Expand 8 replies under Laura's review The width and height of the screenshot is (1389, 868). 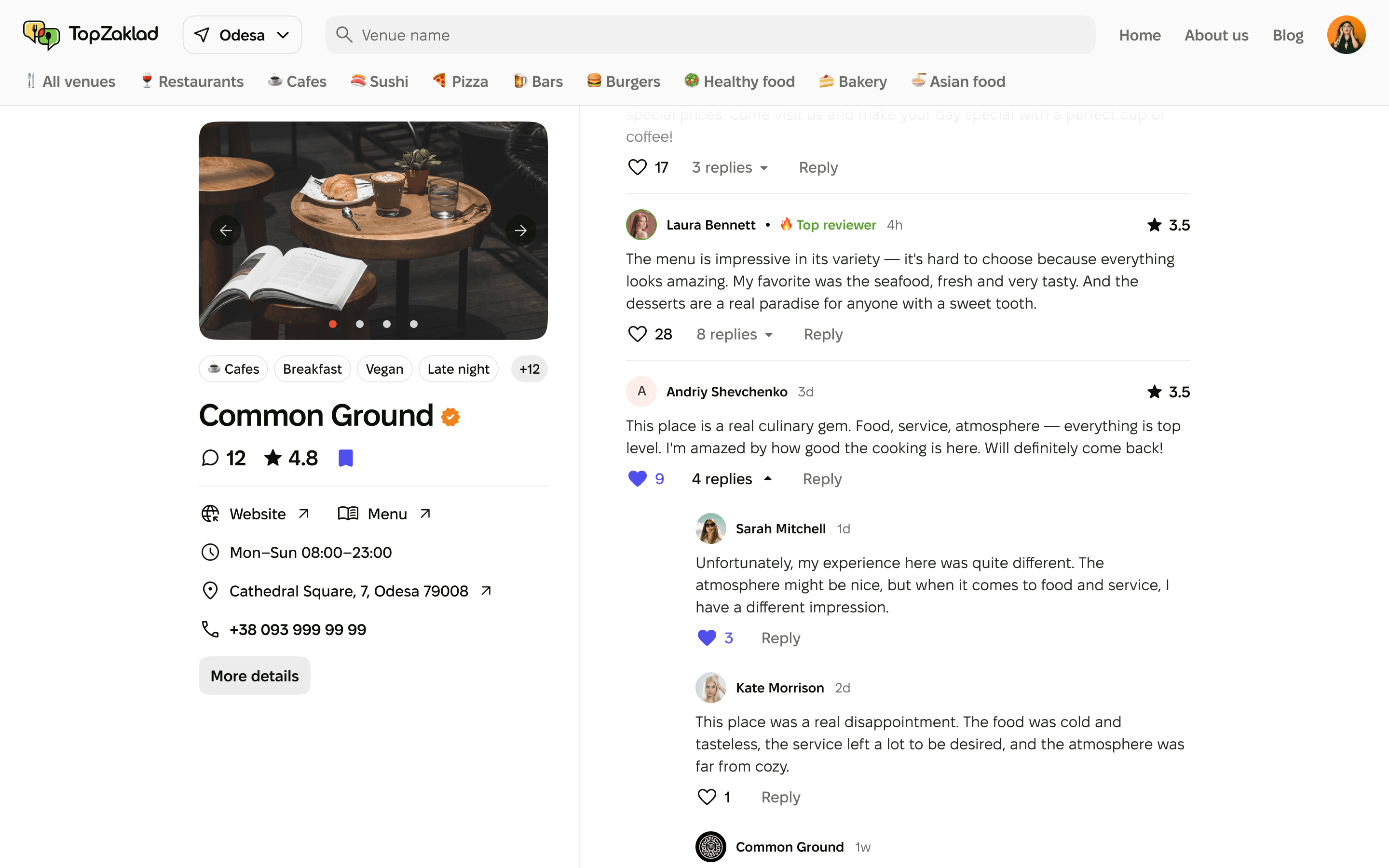(x=734, y=334)
